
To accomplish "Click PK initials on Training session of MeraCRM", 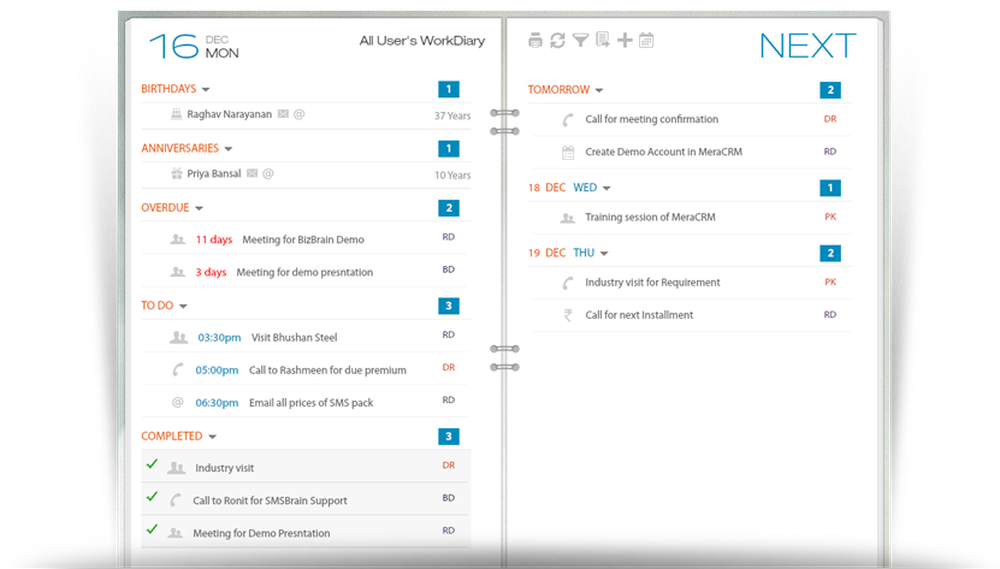I will pyautogui.click(x=830, y=216).
